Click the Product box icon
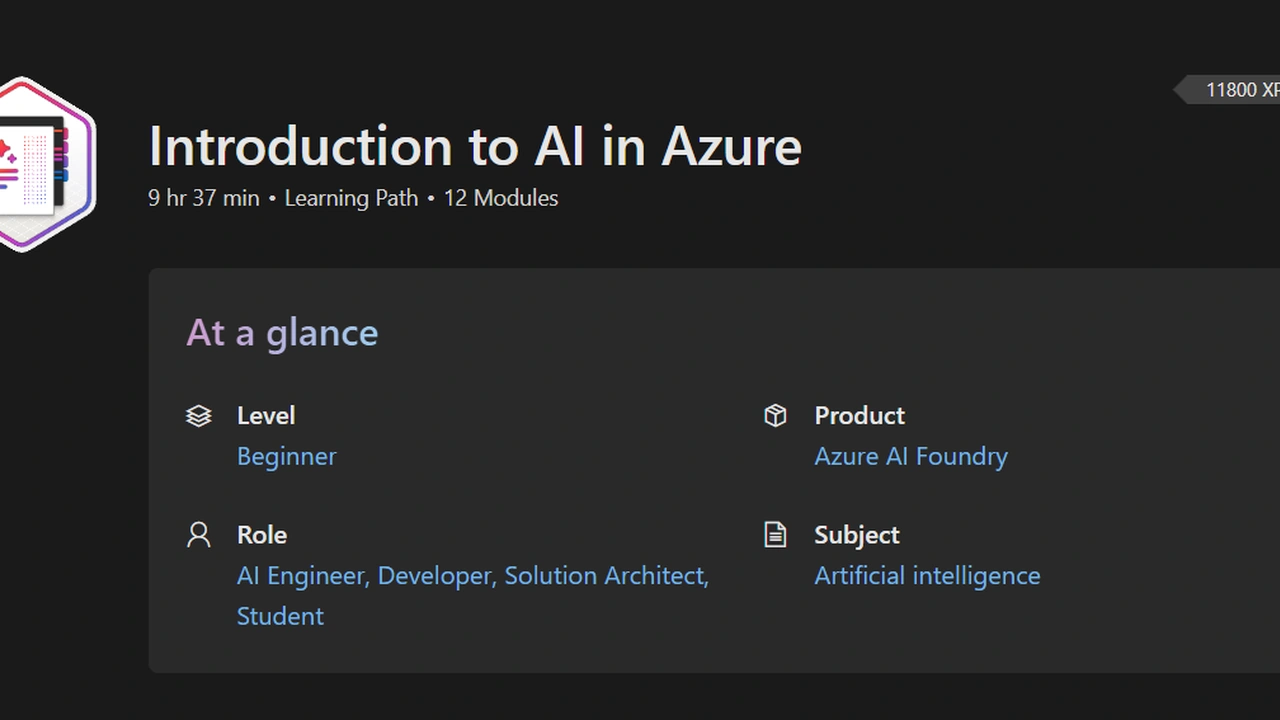Viewport: 1280px width, 720px height. [x=775, y=416]
